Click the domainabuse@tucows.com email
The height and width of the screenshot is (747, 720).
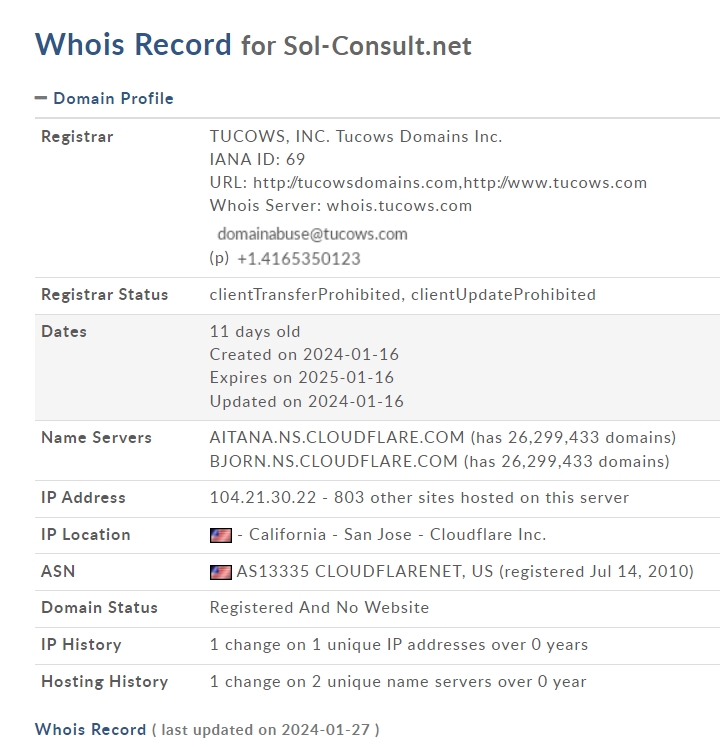(313, 234)
